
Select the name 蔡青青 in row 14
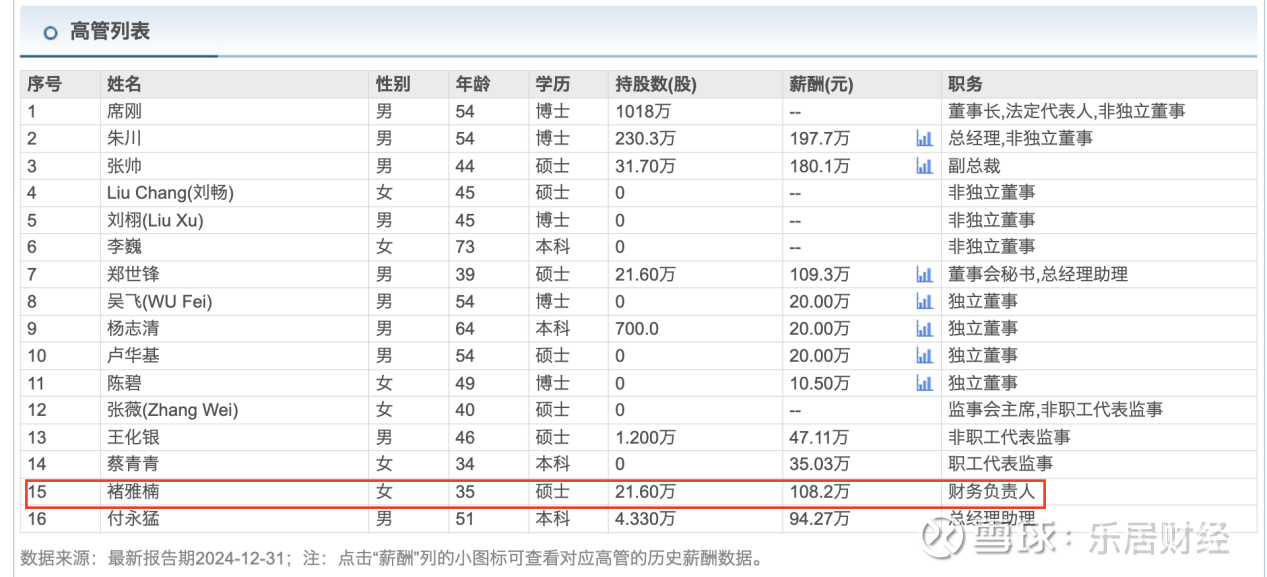(x=133, y=464)
